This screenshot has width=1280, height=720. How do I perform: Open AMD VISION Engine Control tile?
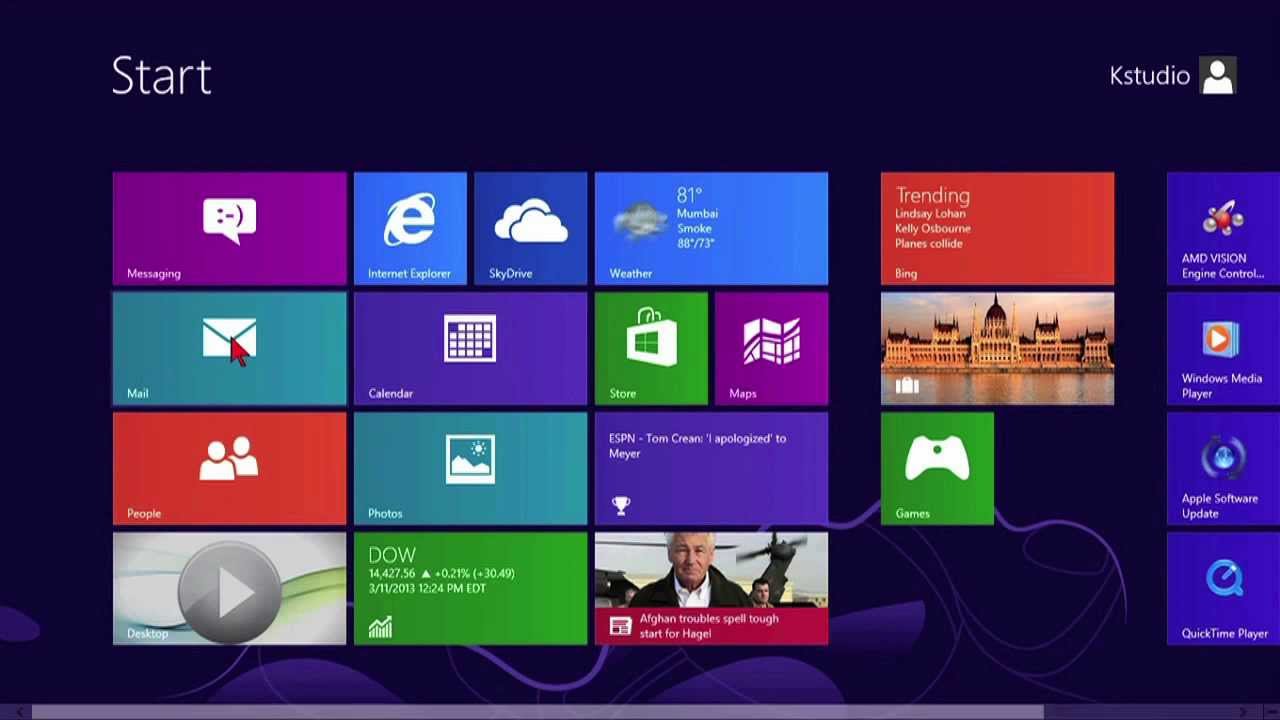1223,228
